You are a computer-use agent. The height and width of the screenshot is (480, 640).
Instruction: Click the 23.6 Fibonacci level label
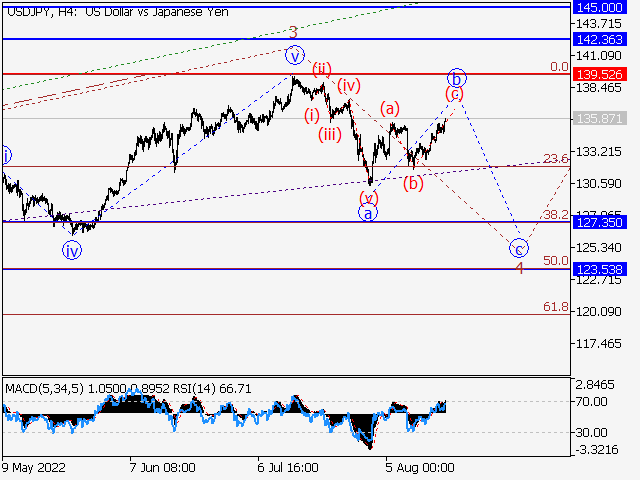pyautogui.click(x=556, y=158)
